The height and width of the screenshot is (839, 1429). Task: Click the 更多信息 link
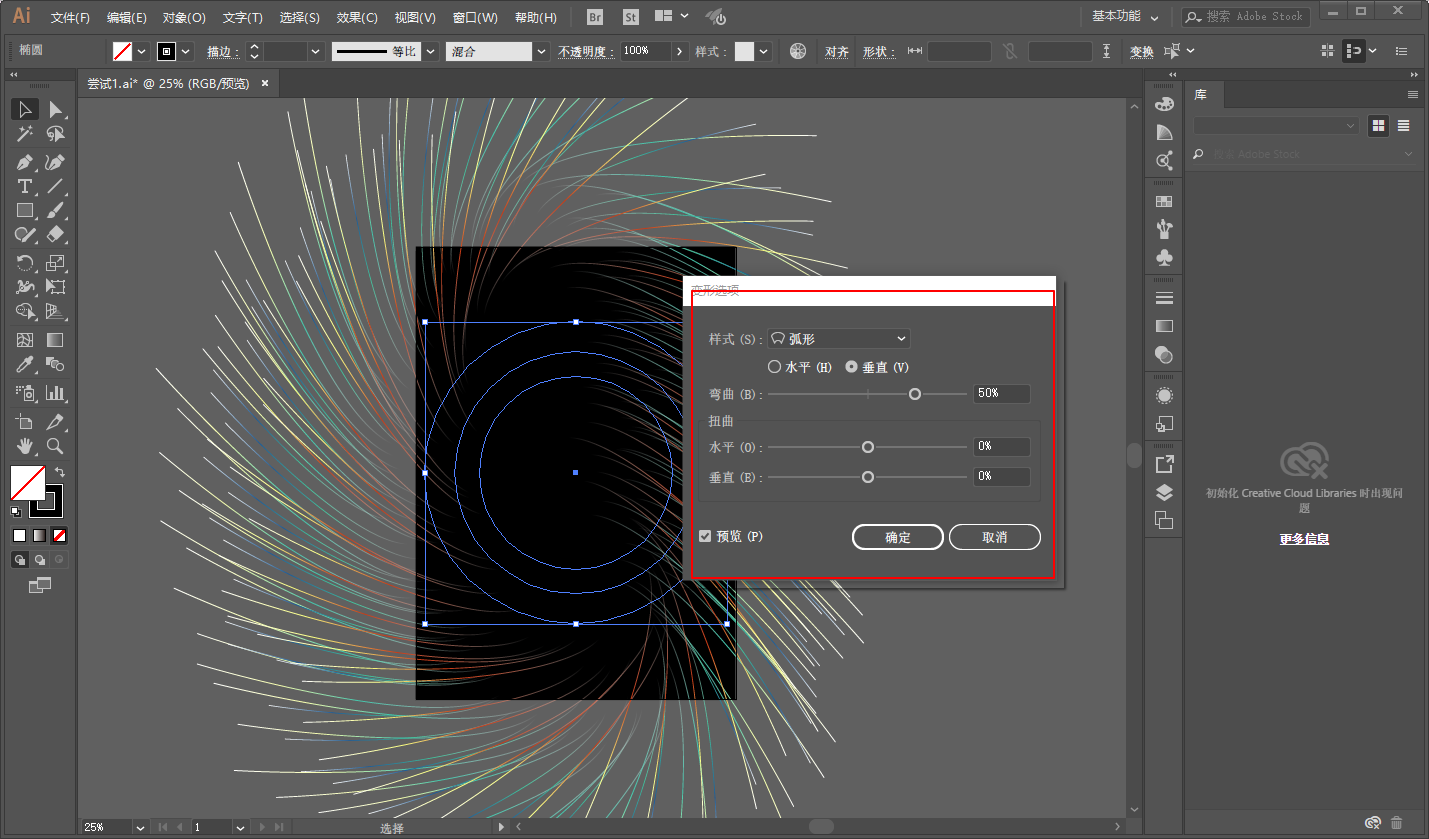[x=1304, y=539]
